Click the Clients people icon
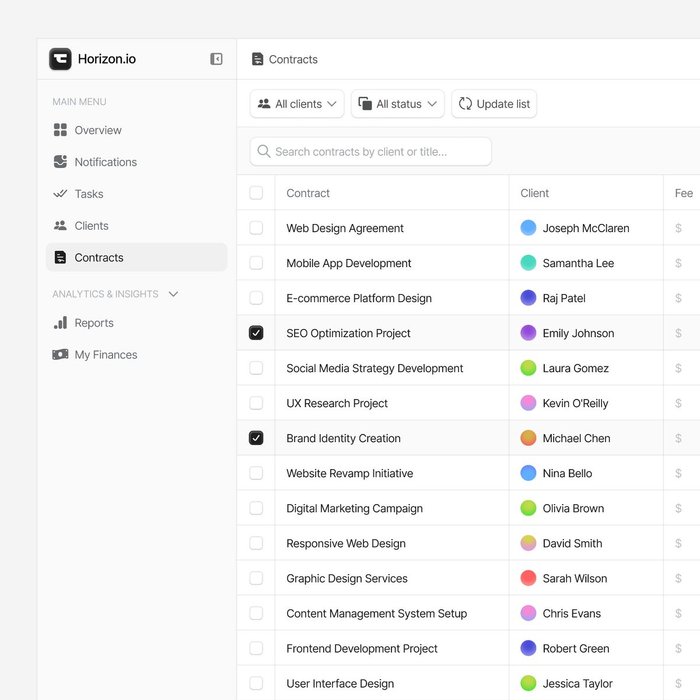The height and width of the screenshot is (700, 700). (x=60, y=226)
